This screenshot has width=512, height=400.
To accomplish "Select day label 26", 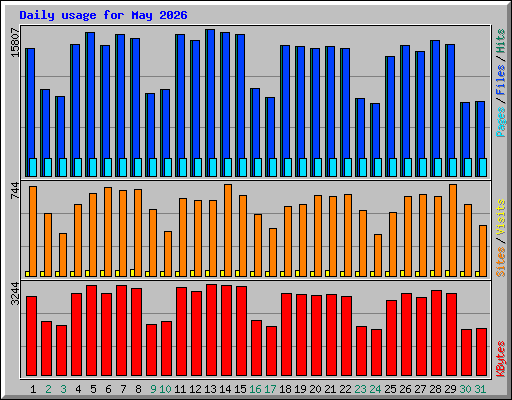I will (x=405, y=389).
